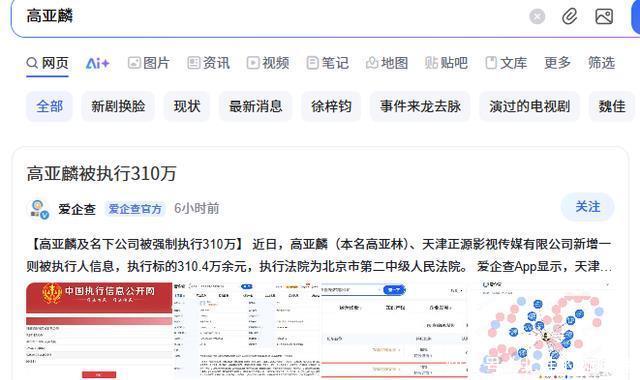Go to the 笔记 tab

coord(328,63)
